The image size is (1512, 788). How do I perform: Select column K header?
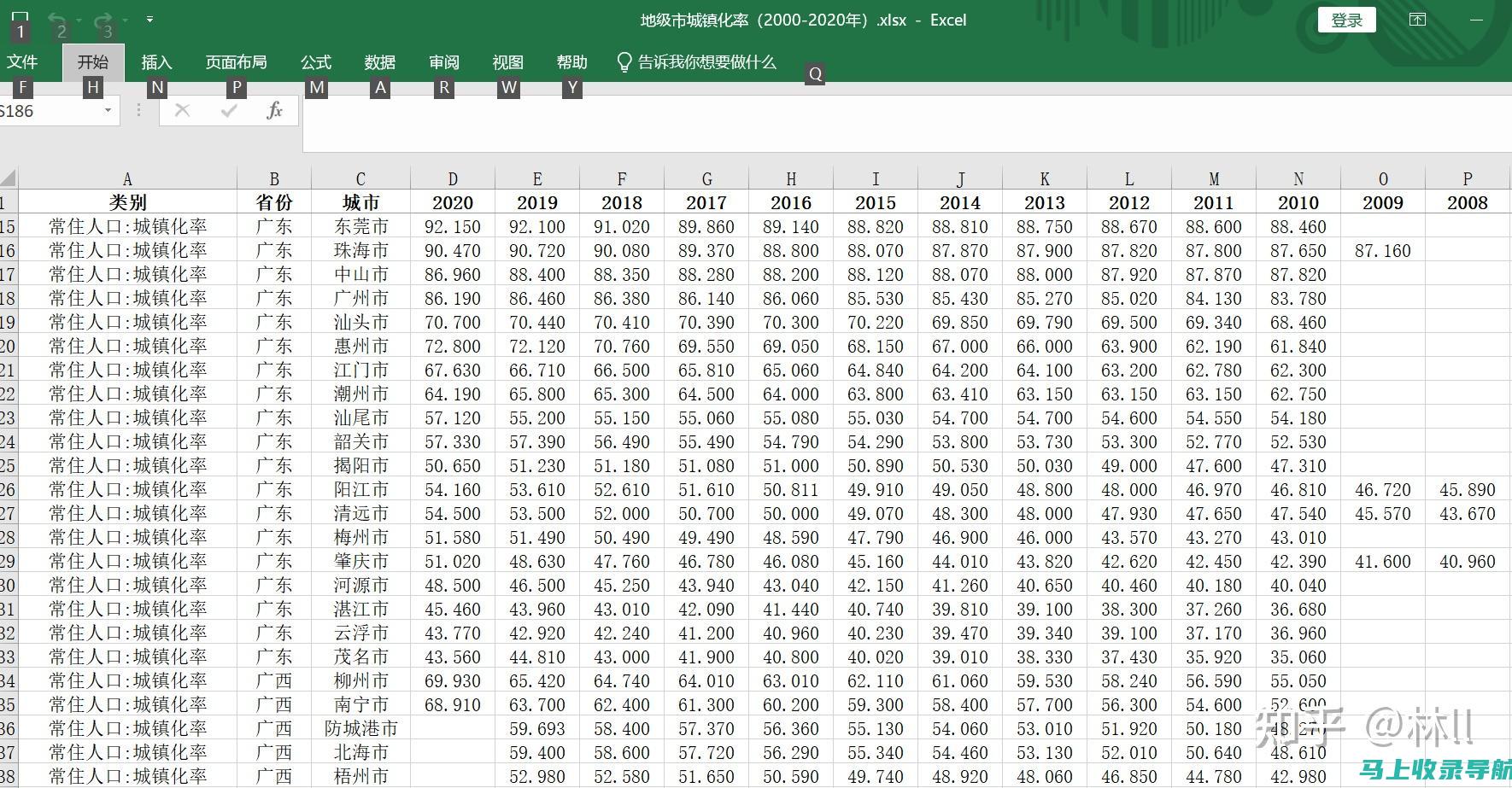pyautogui.click(x=1045, y=179)
